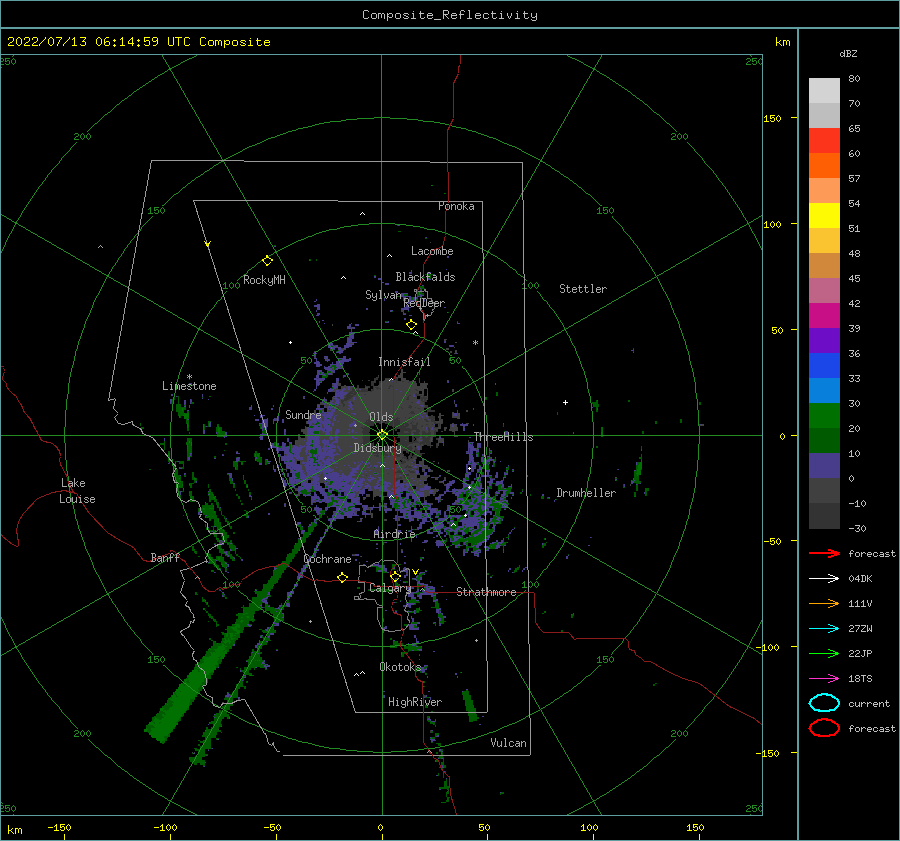Click the Drumheller label
Screen dimensions: 900x841
pos(586,493)
